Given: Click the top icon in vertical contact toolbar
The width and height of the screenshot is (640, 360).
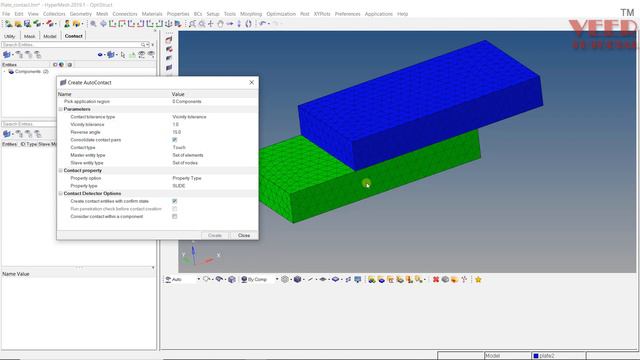Looking at the screenshot, I should [x=169, y=40].
